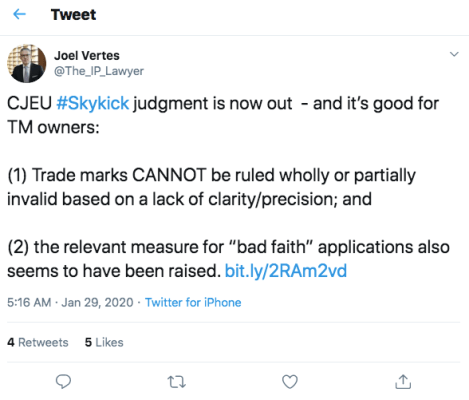Click the Jan 29, 2020 date

[97, 302]
